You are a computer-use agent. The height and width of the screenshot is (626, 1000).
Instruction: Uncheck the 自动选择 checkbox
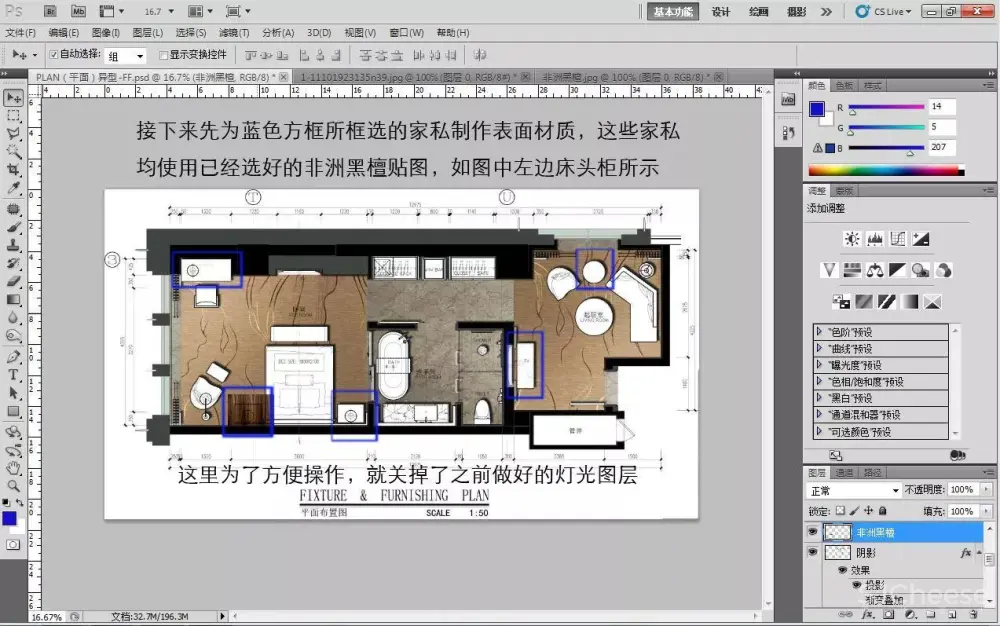(x=54, y=54)
